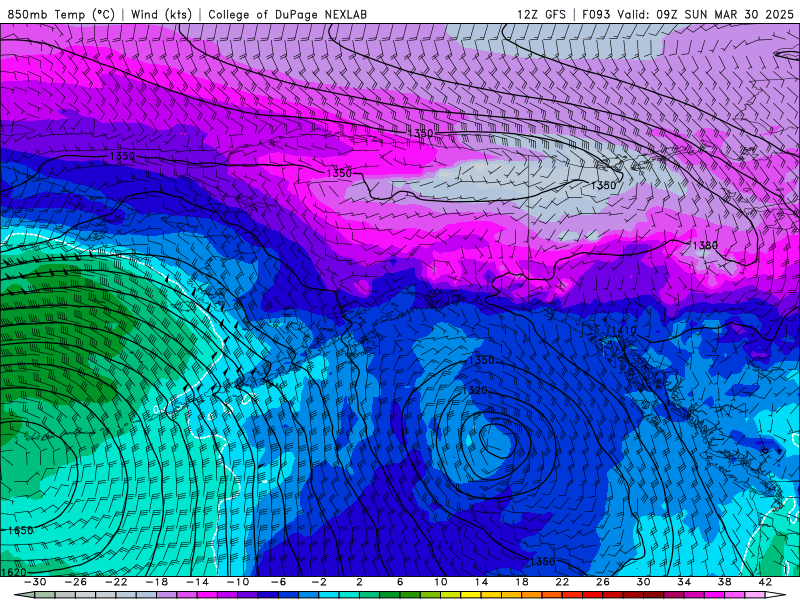This screenshot has width=800, height=600.
Task: Click the 10 value on temperature scale
Action: (x=441, y=582)
